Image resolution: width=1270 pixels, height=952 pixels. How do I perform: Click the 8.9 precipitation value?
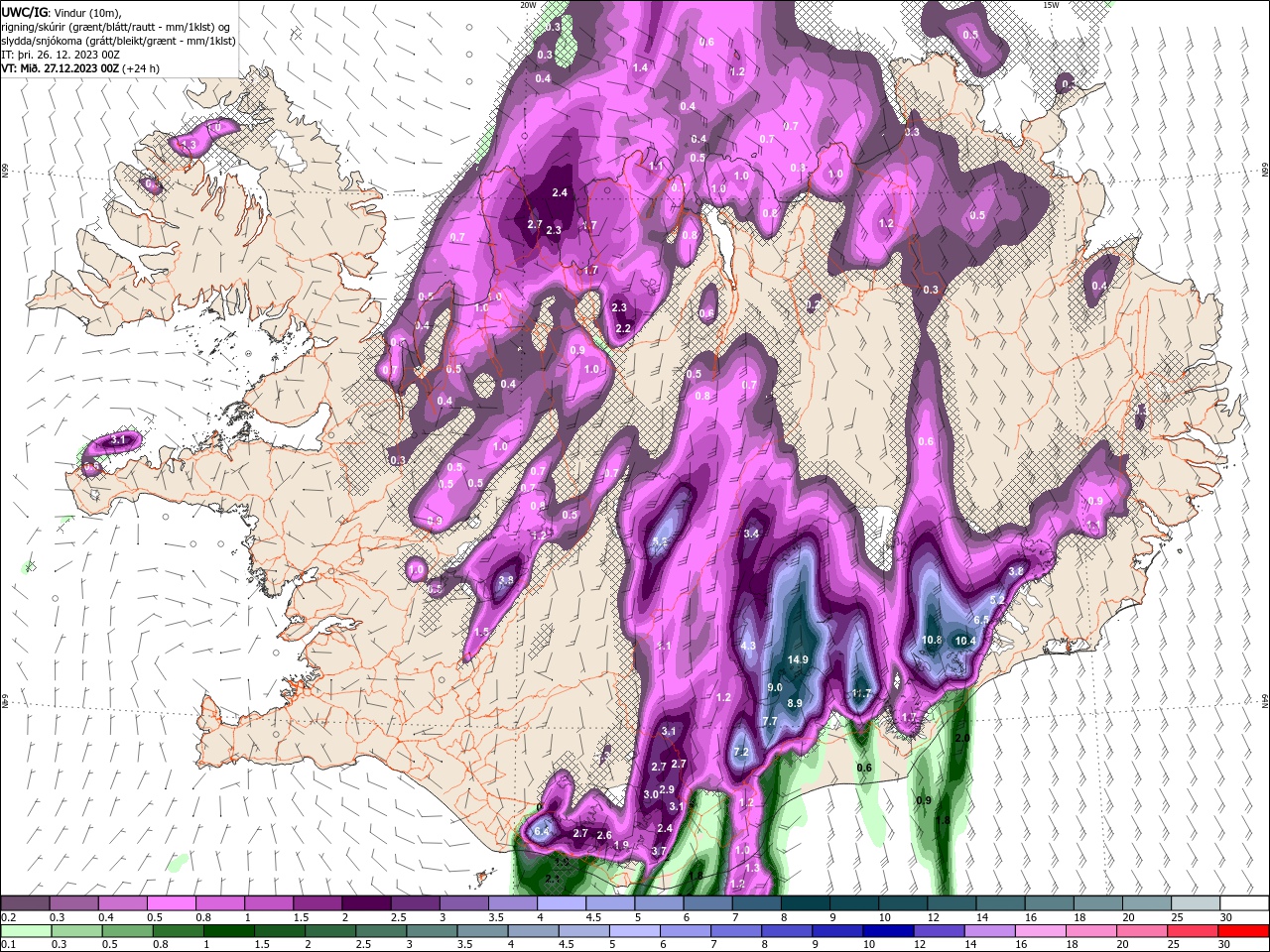click(795, 703)
